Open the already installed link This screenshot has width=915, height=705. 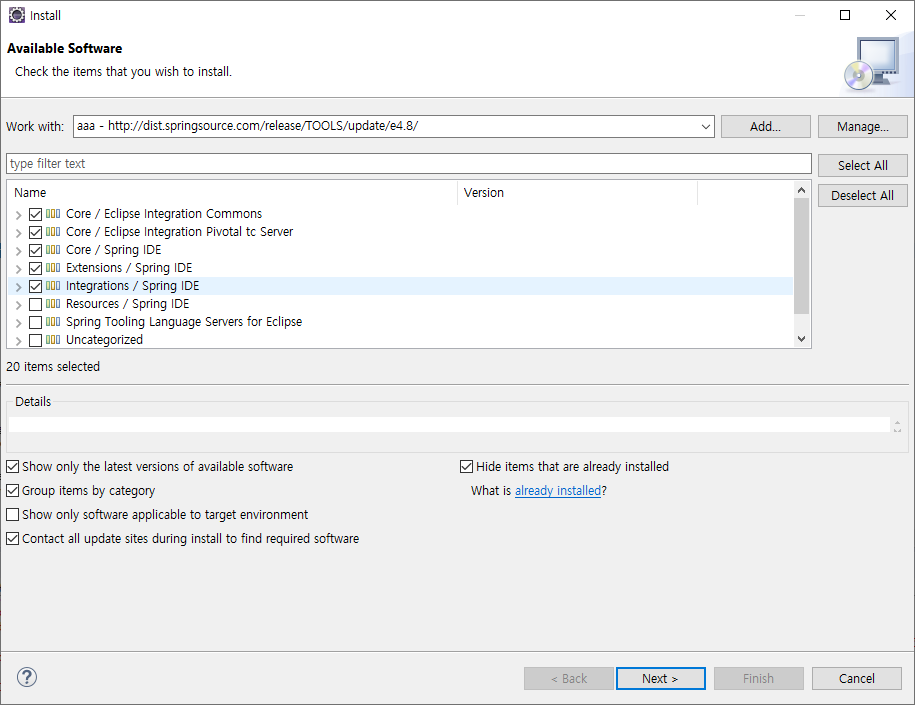tap(558, 491)
